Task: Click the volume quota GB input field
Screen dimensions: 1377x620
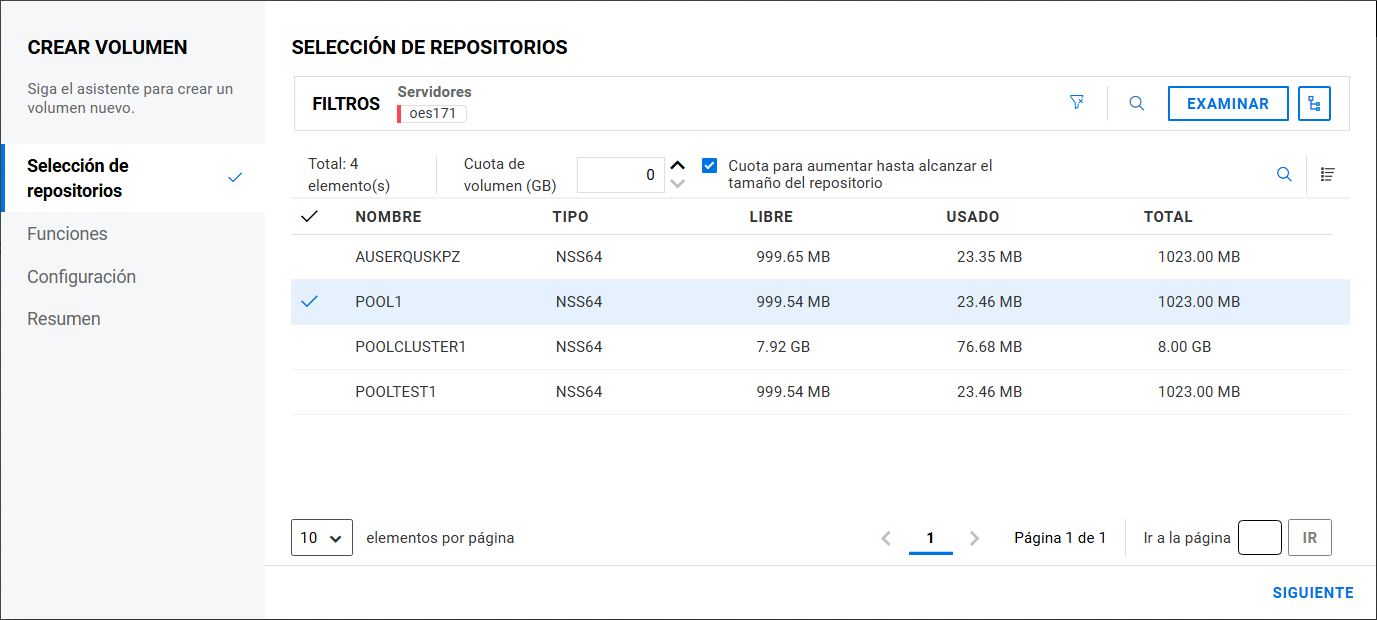Action: (x=620, y=175)
